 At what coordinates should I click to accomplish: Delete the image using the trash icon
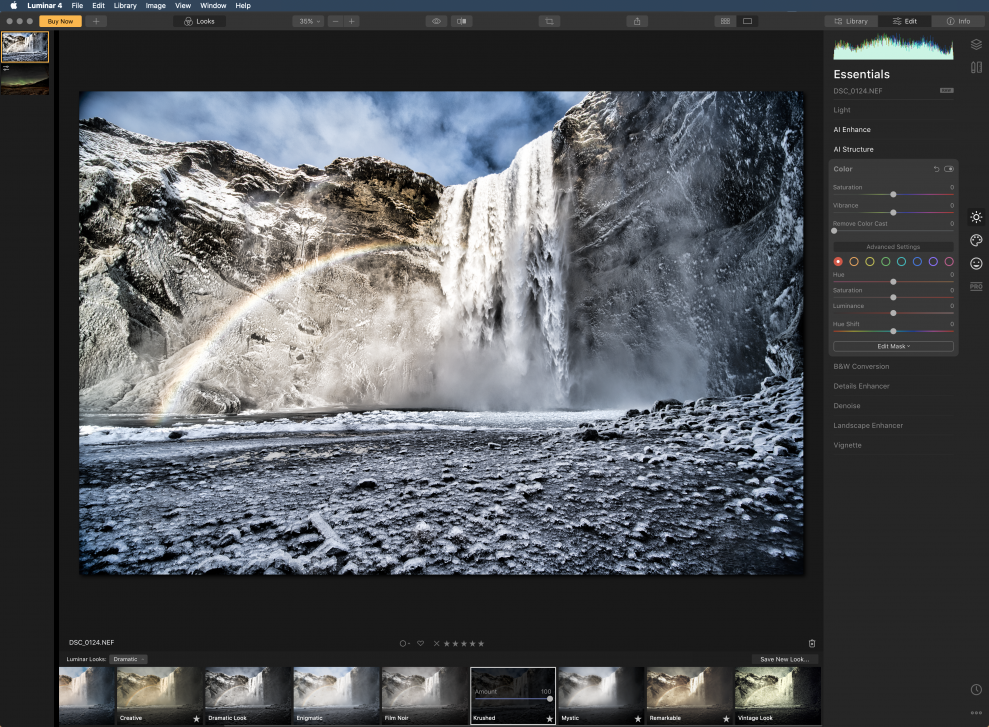coord(812,643)
